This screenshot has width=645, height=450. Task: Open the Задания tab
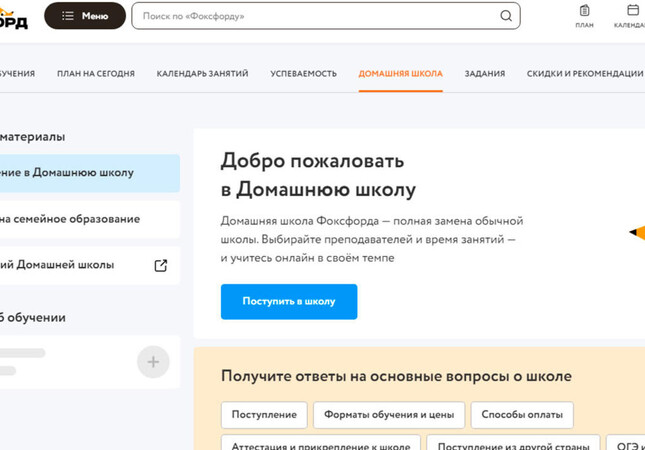(x=485, y=74)
